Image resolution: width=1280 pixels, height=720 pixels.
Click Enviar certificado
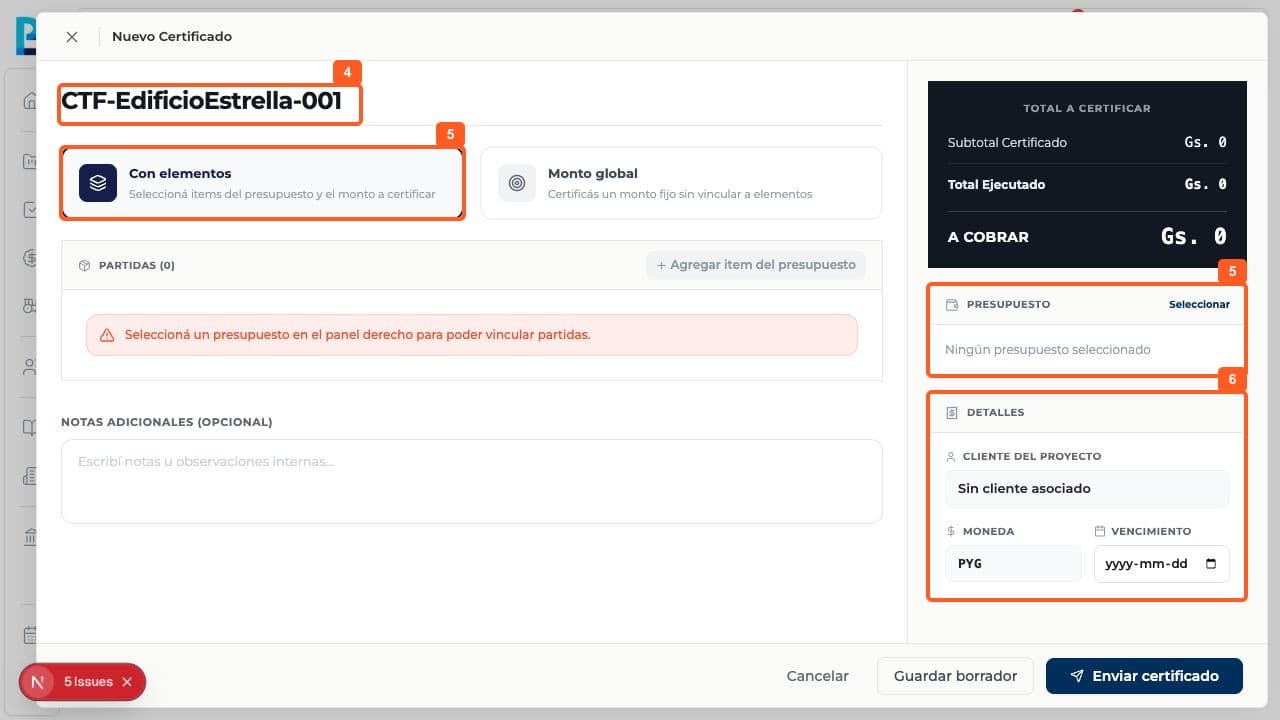[x=1144, y=676]
